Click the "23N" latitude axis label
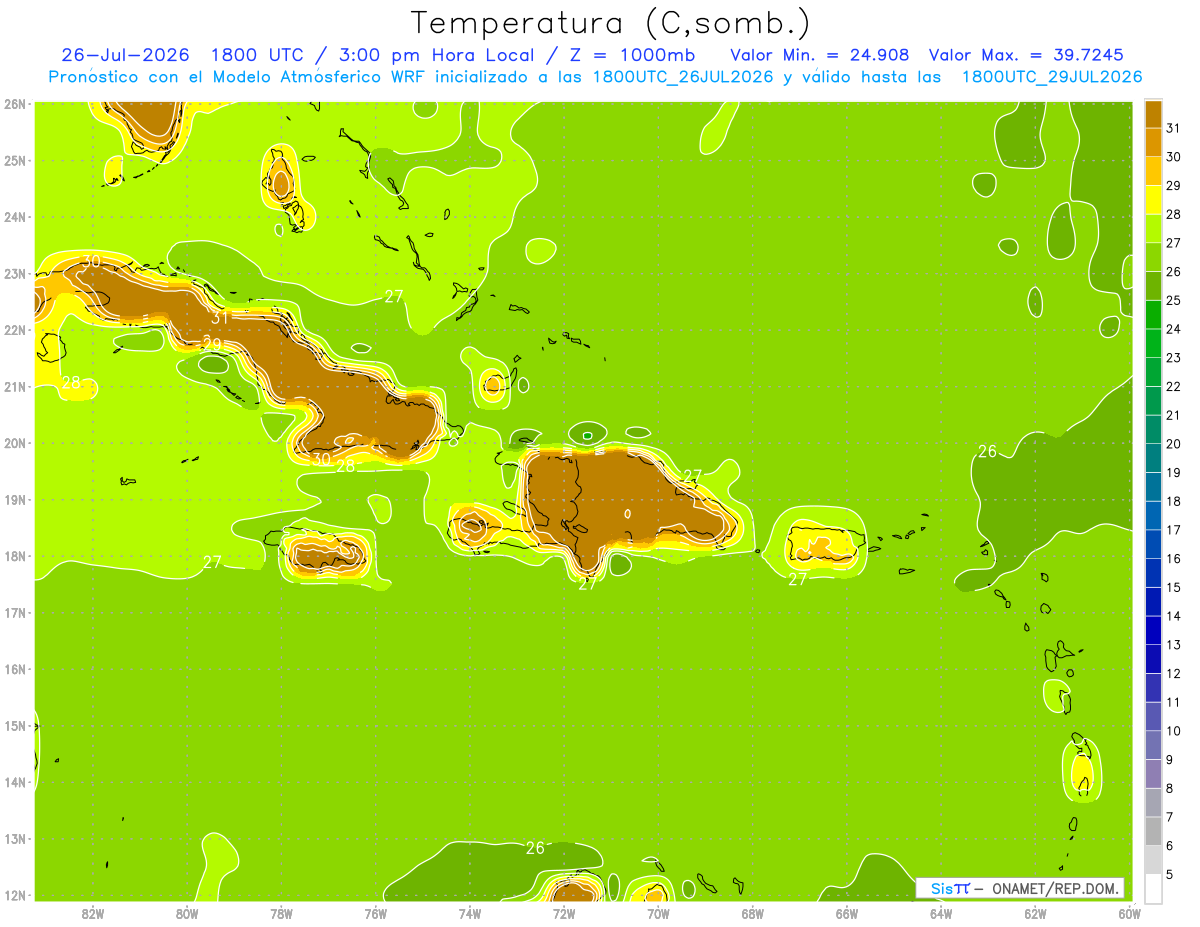This screenshot has width=1200, height=927. coord(14,273)
